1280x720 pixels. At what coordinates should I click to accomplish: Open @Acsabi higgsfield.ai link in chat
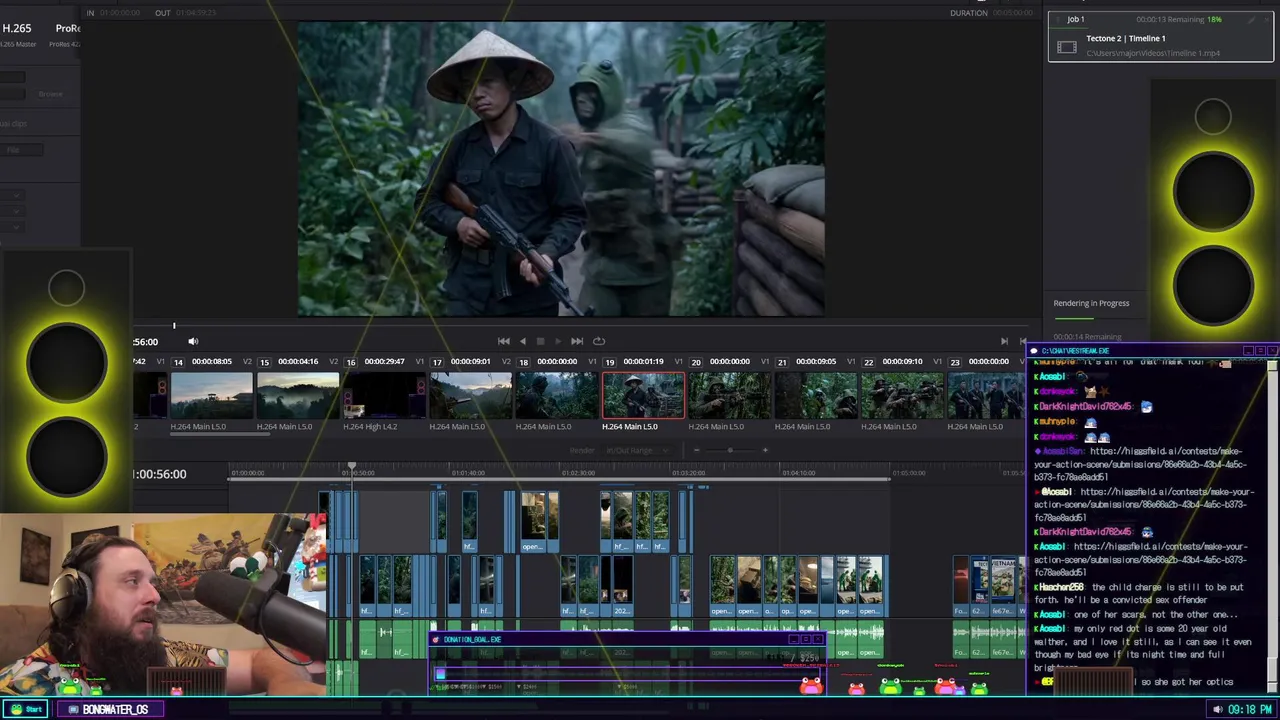point(1143,505)
